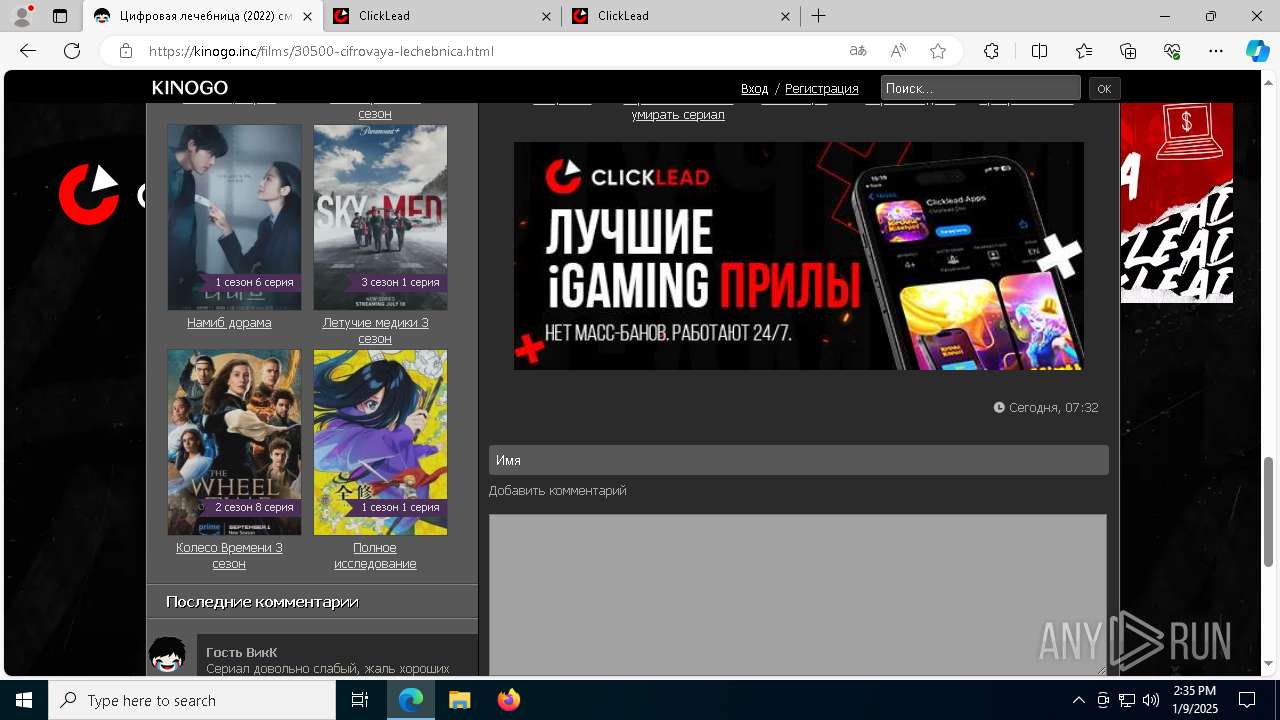
Task: Open the tab actions menu icon
Action: [x=60, y=16]
